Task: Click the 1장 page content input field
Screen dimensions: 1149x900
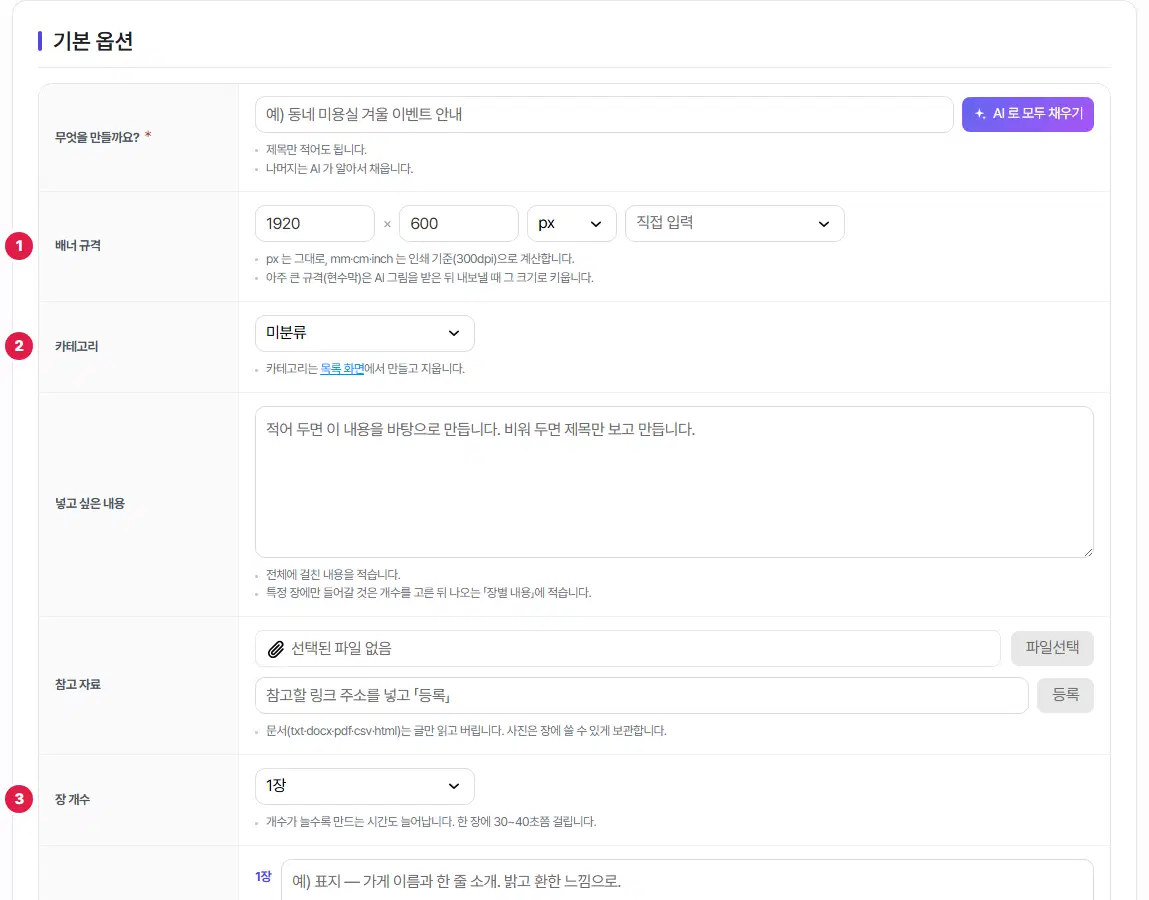Action: coord(687,880)
